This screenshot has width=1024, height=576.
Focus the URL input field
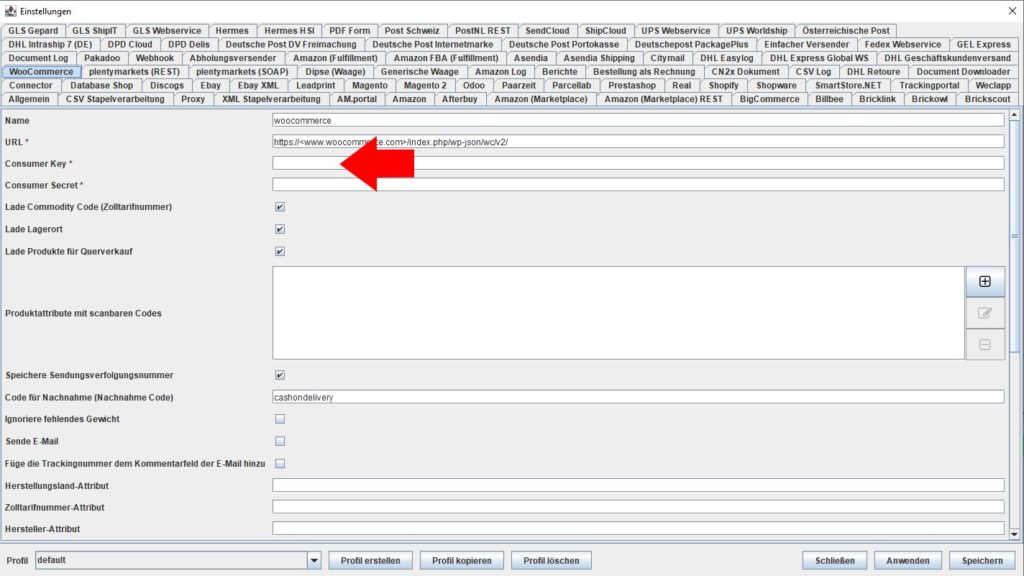[638, 142]
